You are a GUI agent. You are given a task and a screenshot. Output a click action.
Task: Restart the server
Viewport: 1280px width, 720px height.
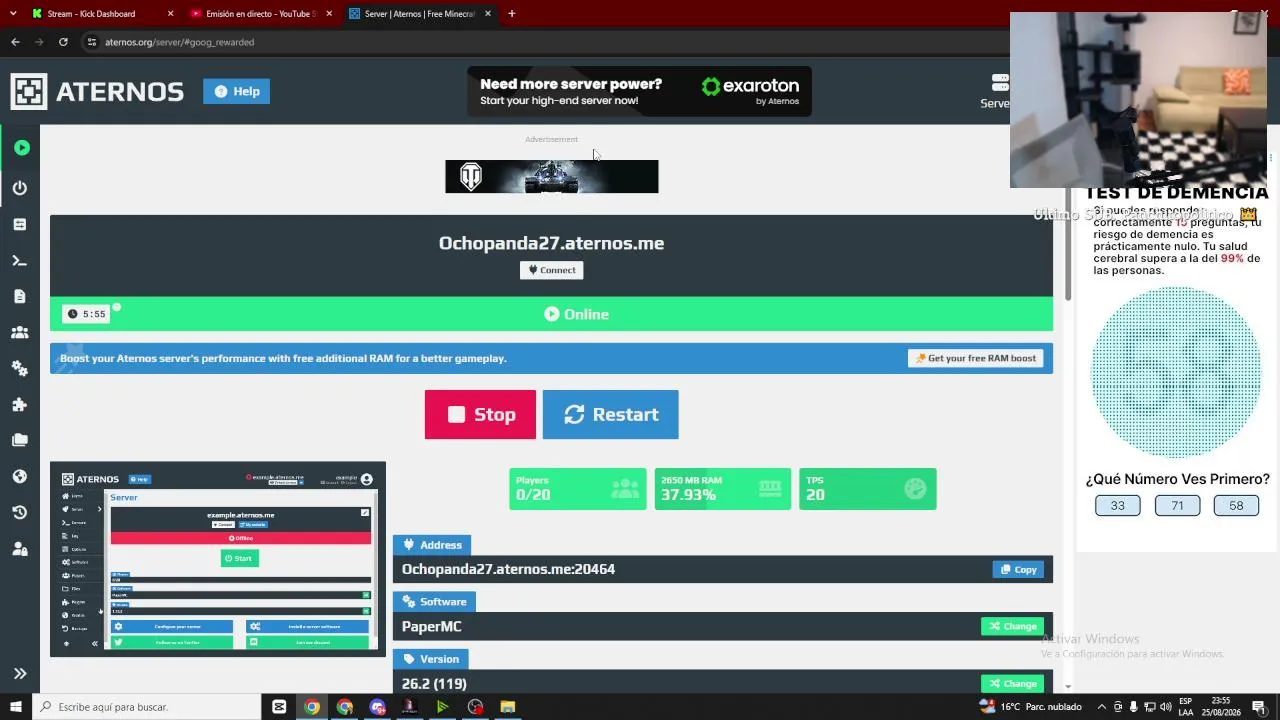pos(610,414)
